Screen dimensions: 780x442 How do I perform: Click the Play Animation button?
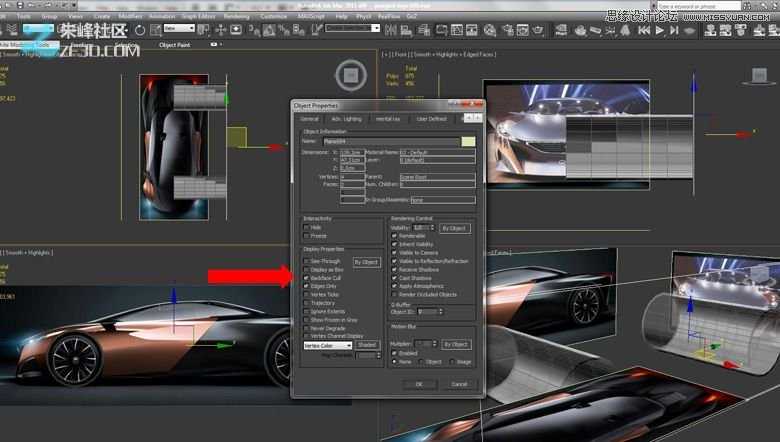coord(660,30)
